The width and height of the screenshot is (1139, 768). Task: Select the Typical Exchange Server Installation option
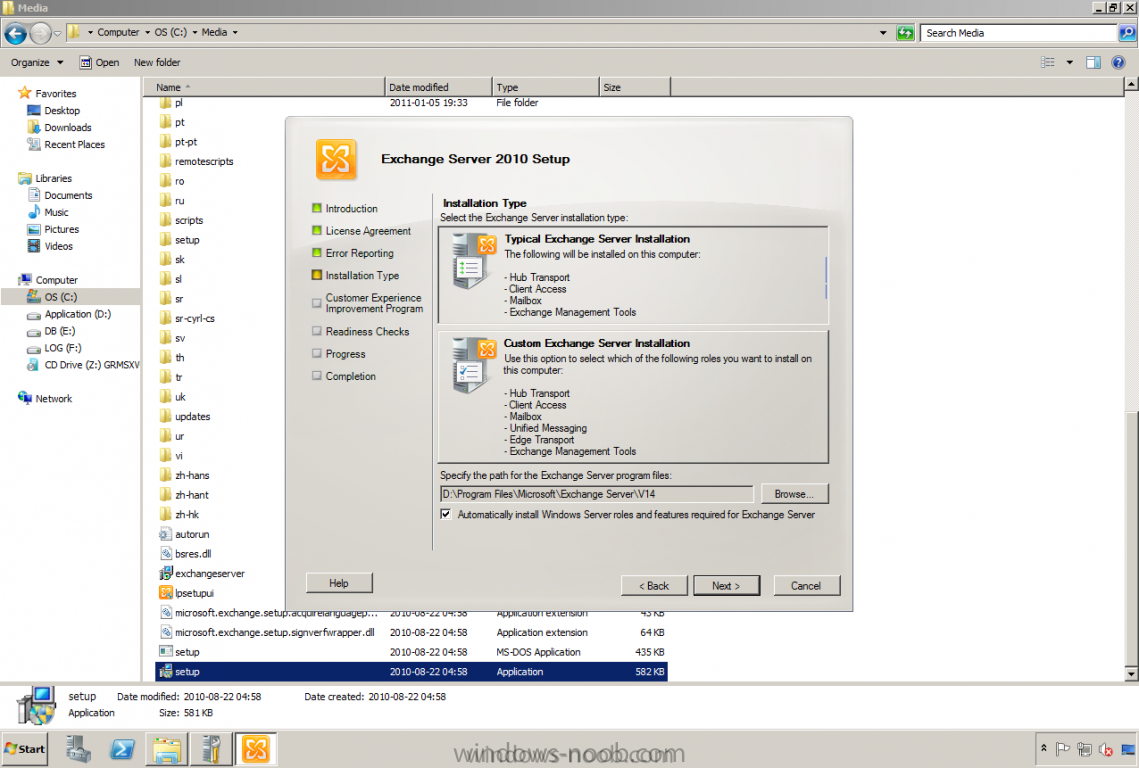click(x=633, y=275)
